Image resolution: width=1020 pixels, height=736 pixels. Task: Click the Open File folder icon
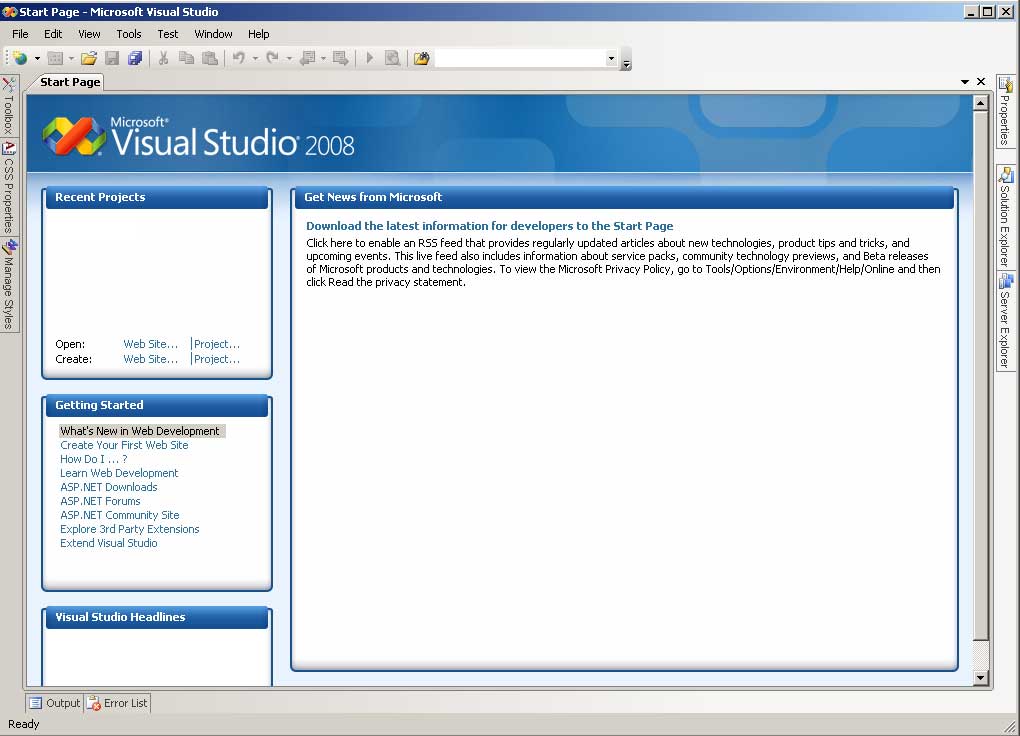(89, 59)
